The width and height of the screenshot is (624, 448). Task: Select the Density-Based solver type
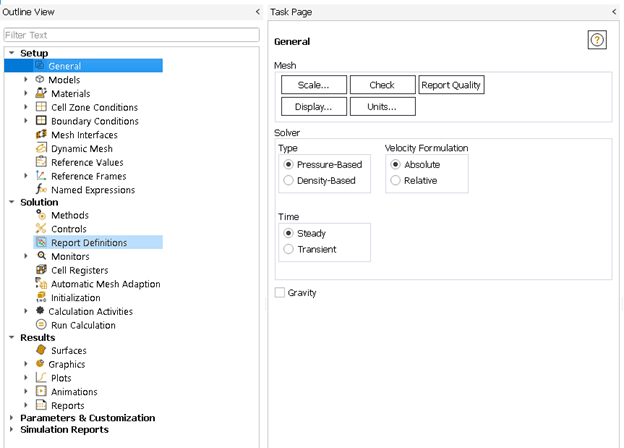pos(289,181)
